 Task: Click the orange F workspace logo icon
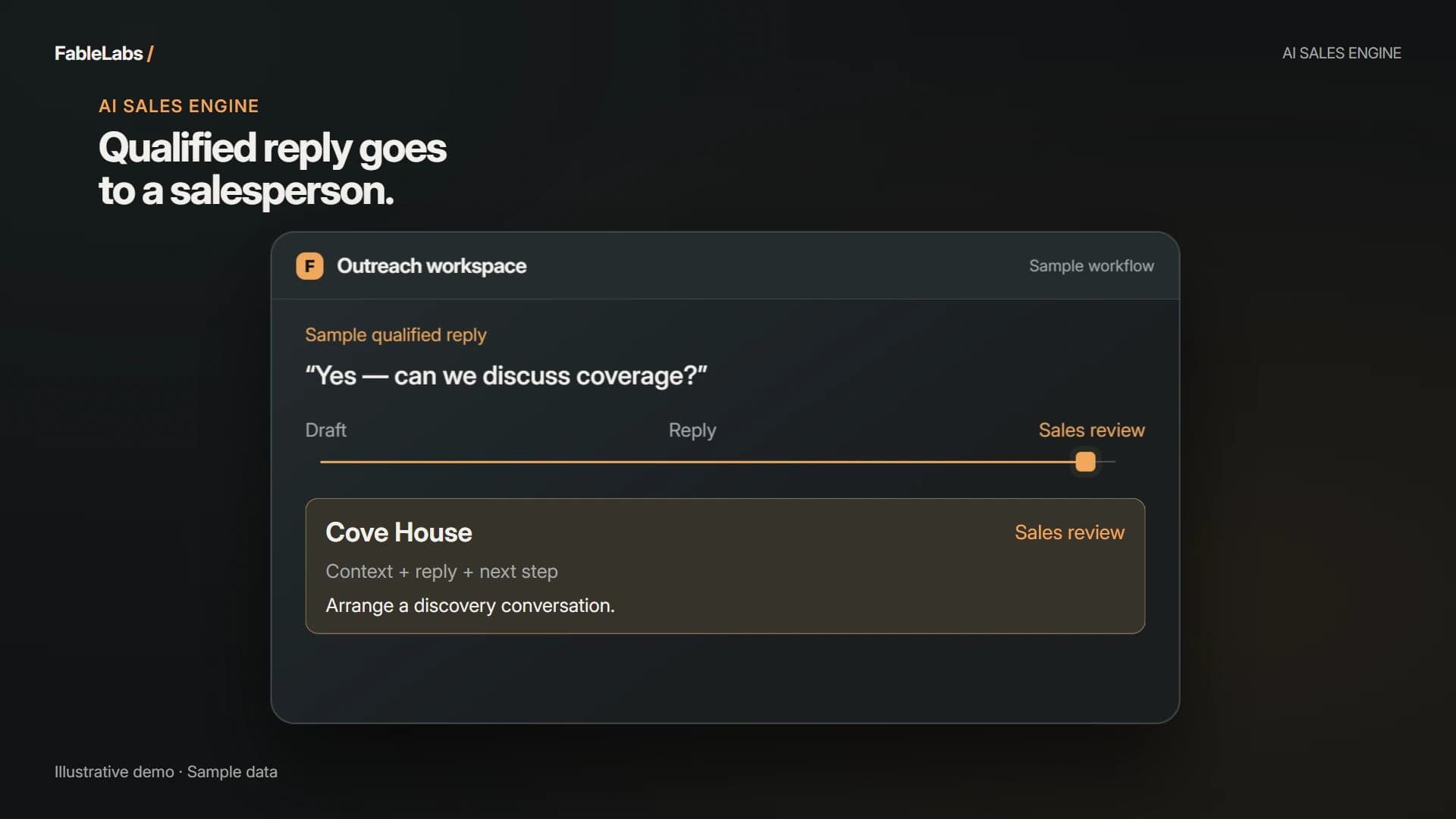coord(309,266)
